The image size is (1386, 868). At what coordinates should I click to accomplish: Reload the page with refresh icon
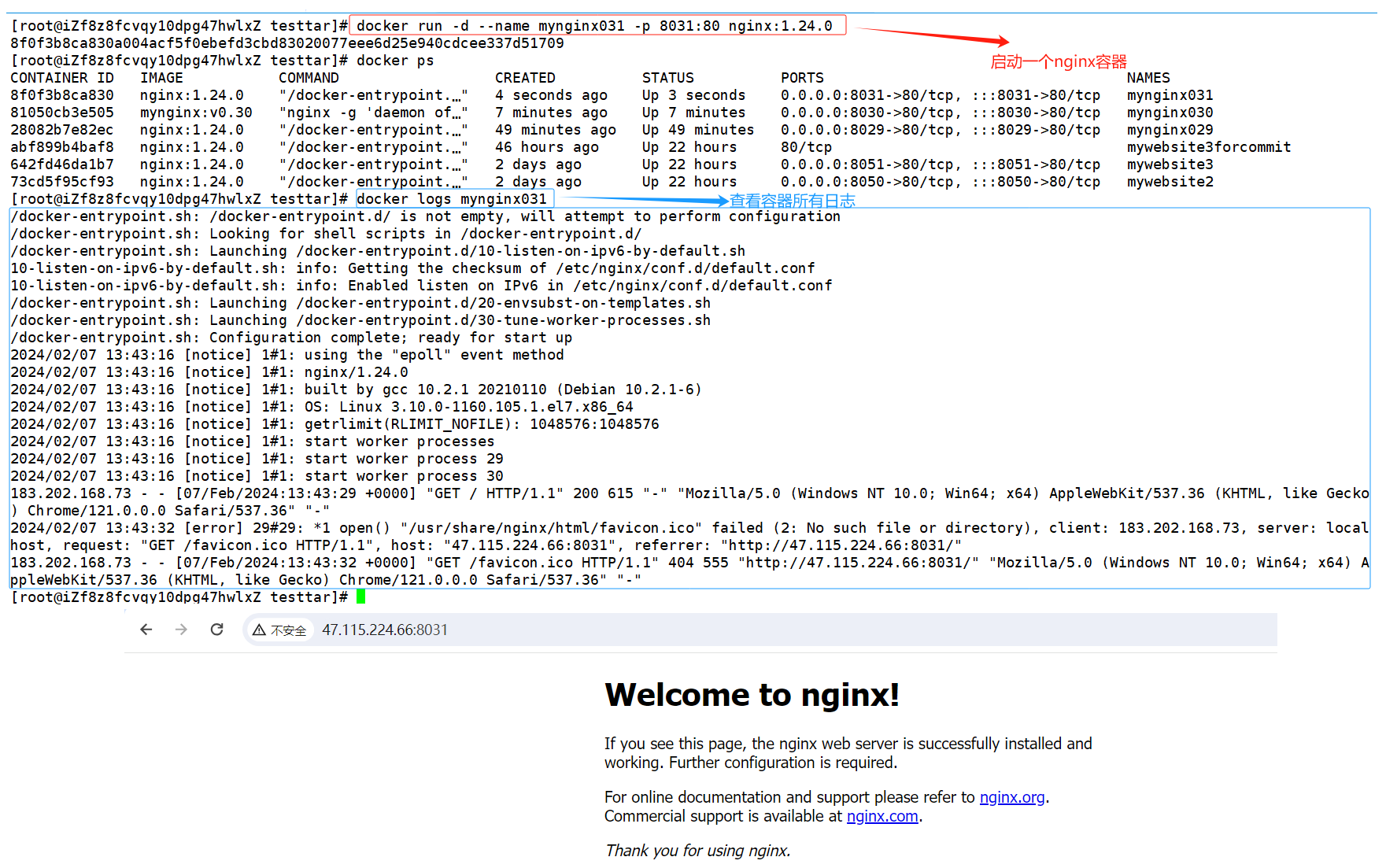pyautogui.click(x=217, y=630)
